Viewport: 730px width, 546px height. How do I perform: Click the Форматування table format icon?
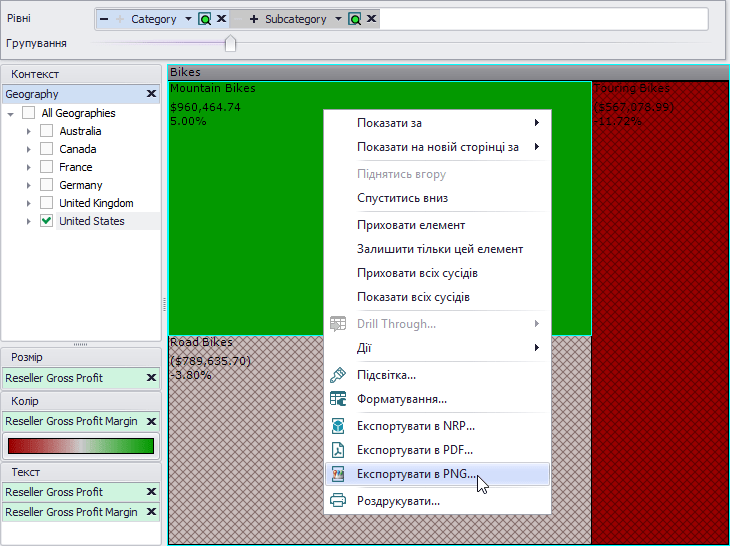[338, 399]
